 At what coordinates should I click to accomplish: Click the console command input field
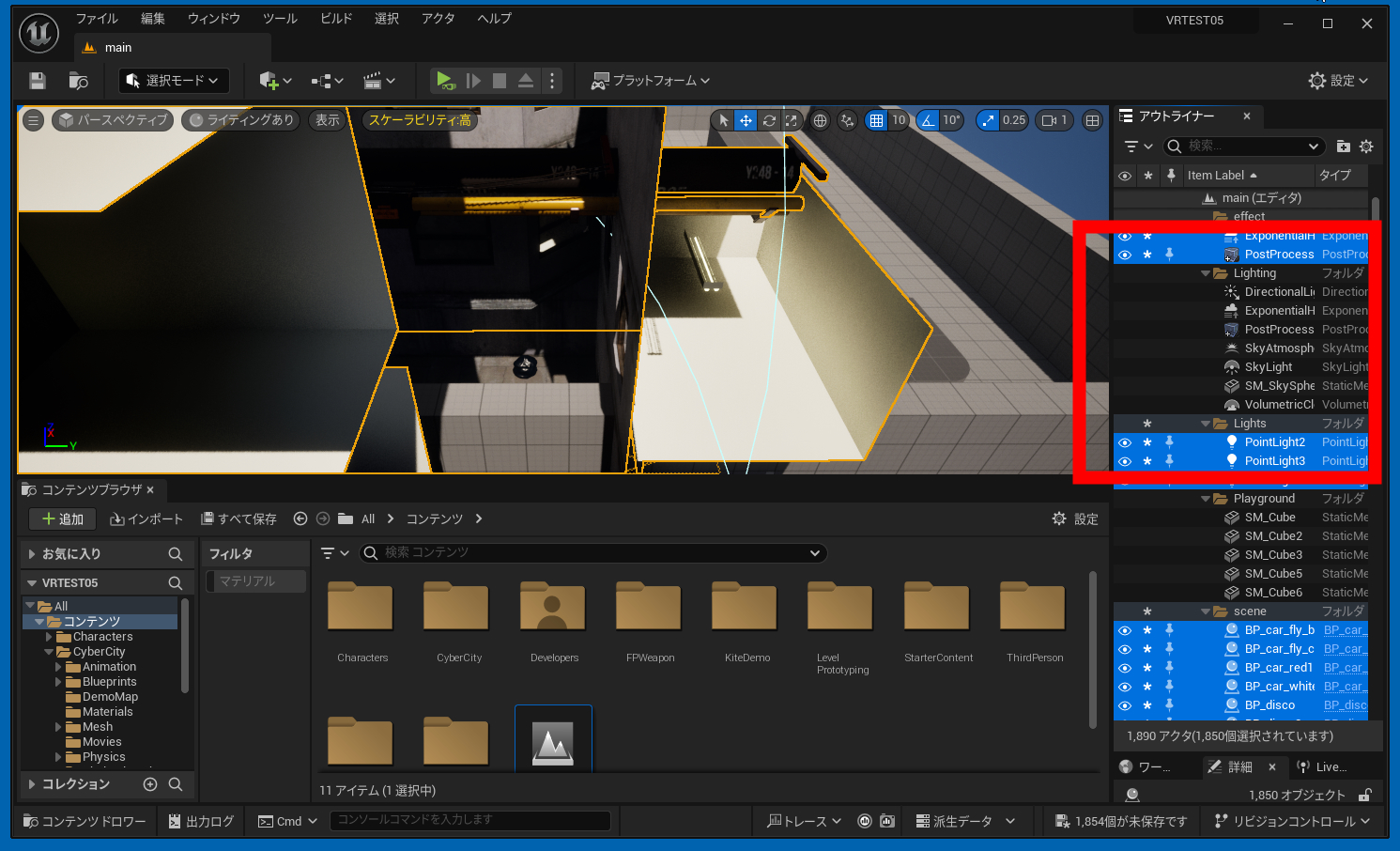[x=469, y=820]
